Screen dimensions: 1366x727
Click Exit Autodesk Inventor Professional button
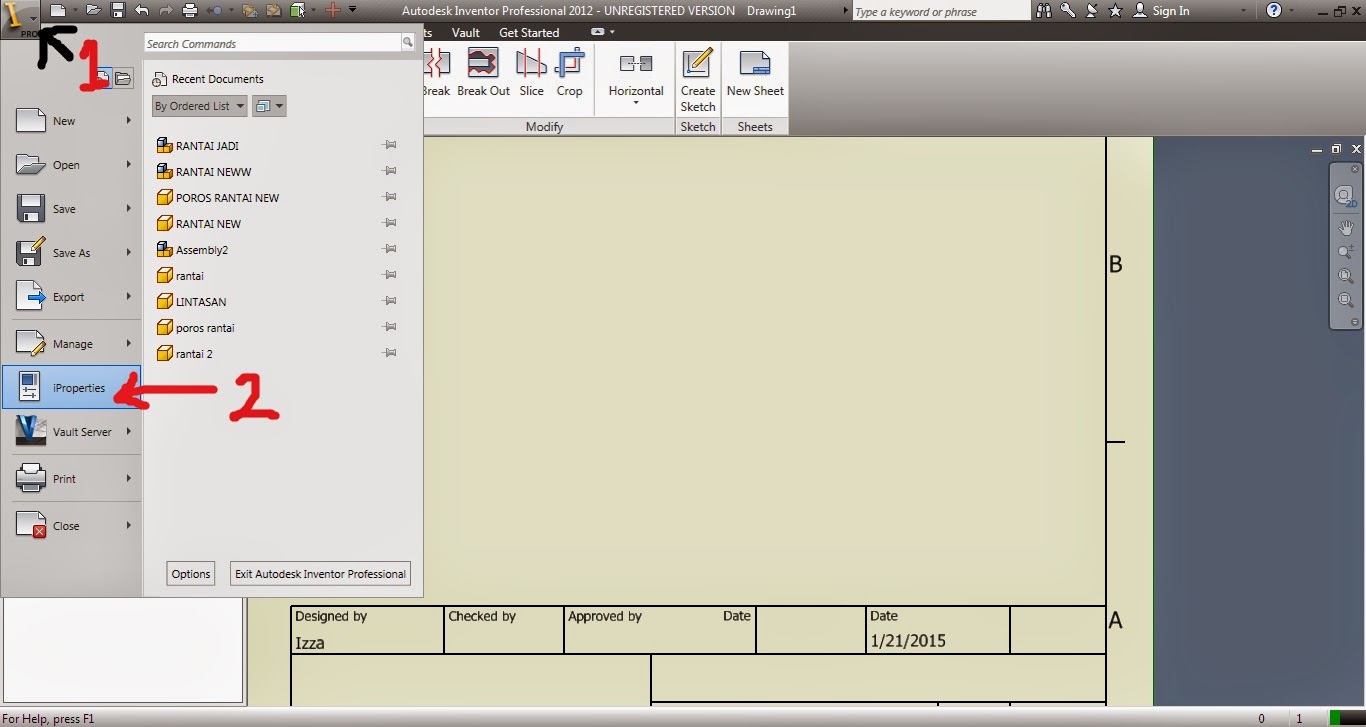tap(320, 574)
